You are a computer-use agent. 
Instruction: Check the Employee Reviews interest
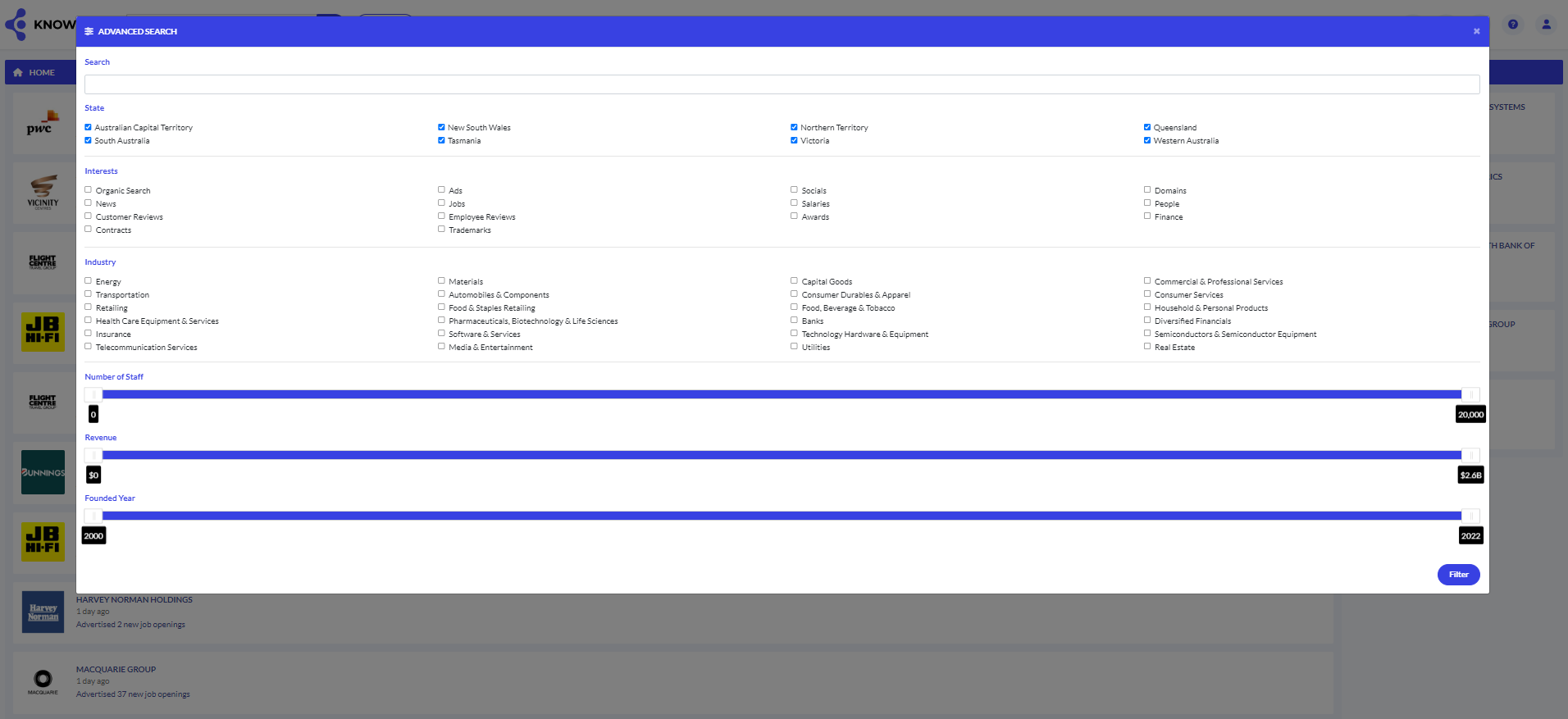(441, 216)
